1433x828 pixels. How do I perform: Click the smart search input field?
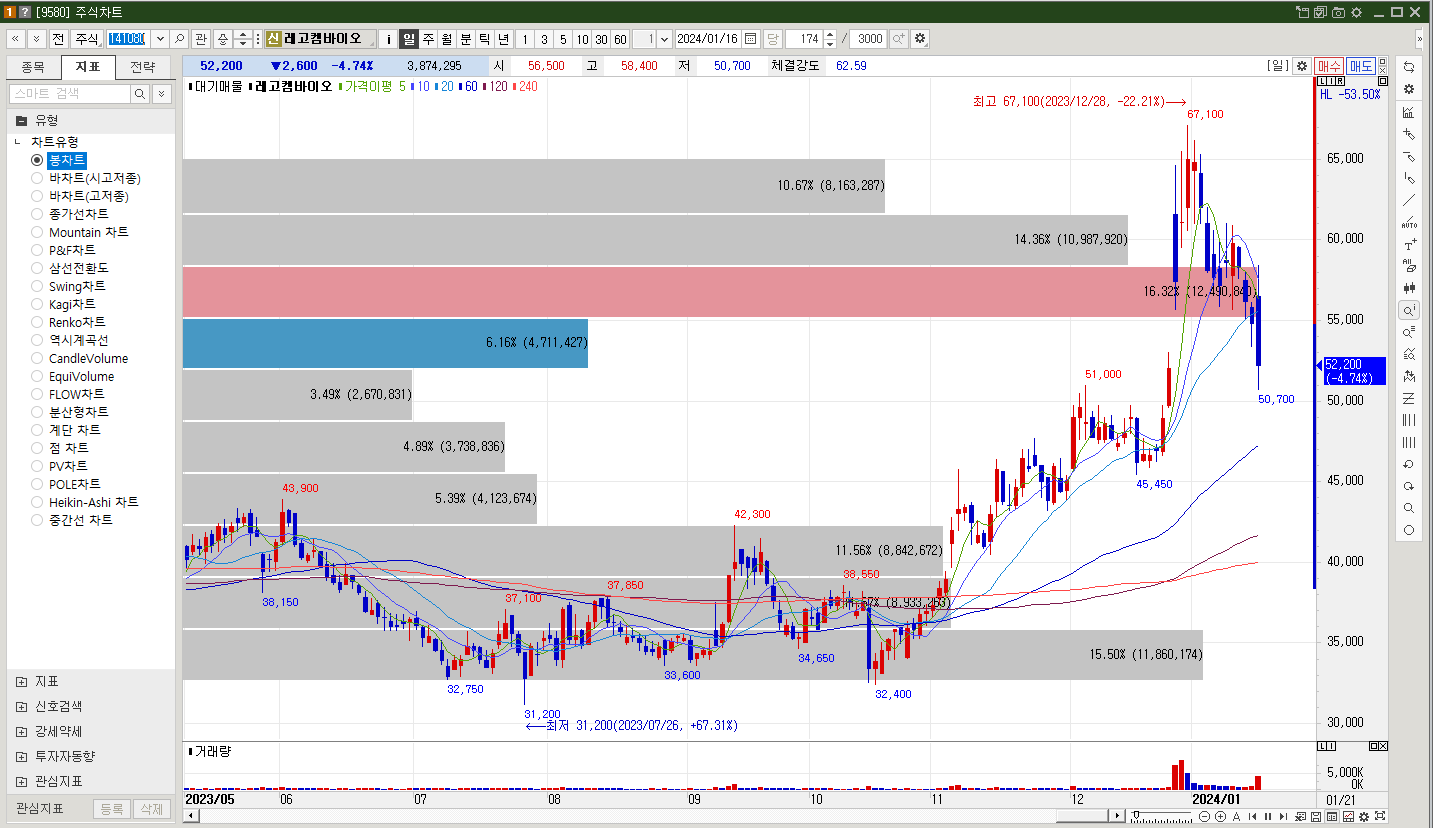[69, 93]
